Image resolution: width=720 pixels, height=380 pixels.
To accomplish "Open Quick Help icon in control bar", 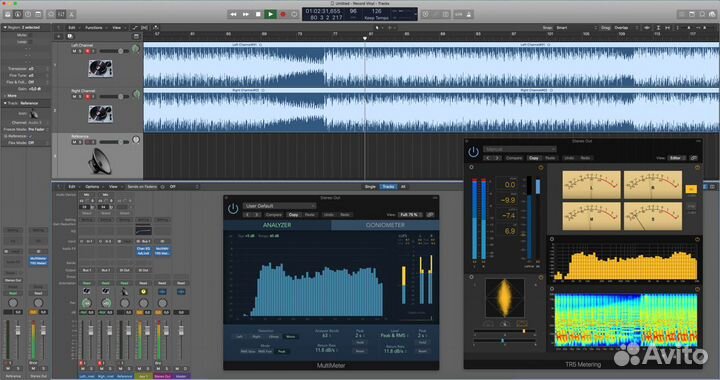I will [x=28, y=14].
